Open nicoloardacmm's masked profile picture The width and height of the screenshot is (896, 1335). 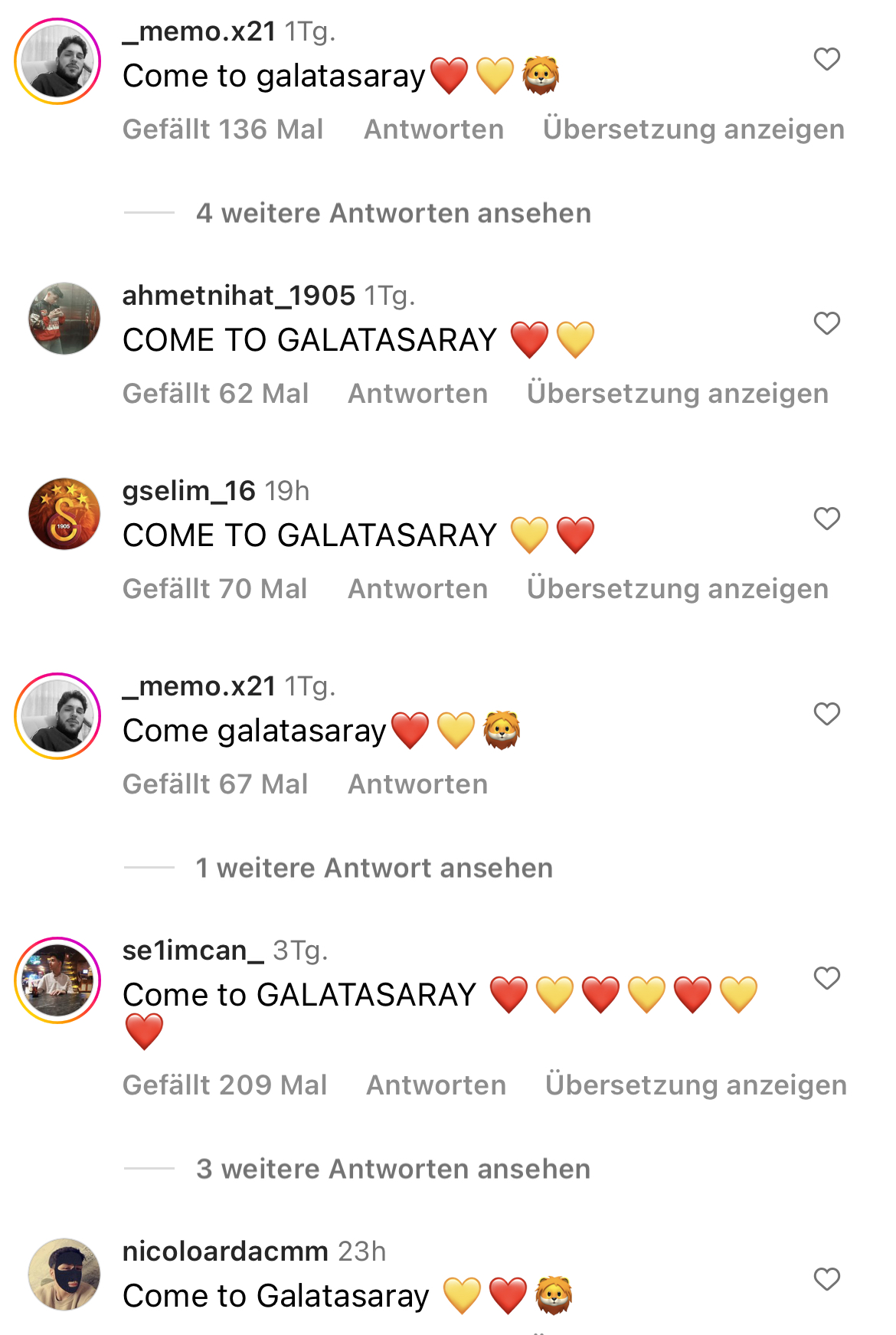(64, 1274)
